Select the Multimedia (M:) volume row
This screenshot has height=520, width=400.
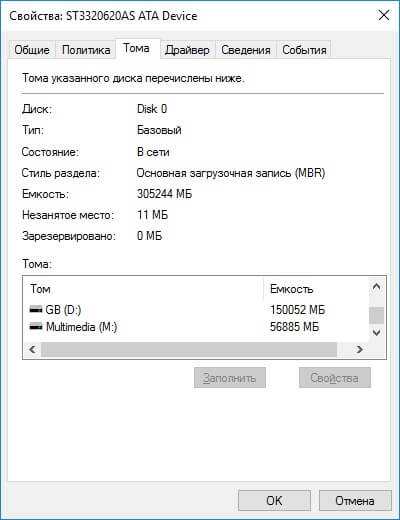point(196,327)
